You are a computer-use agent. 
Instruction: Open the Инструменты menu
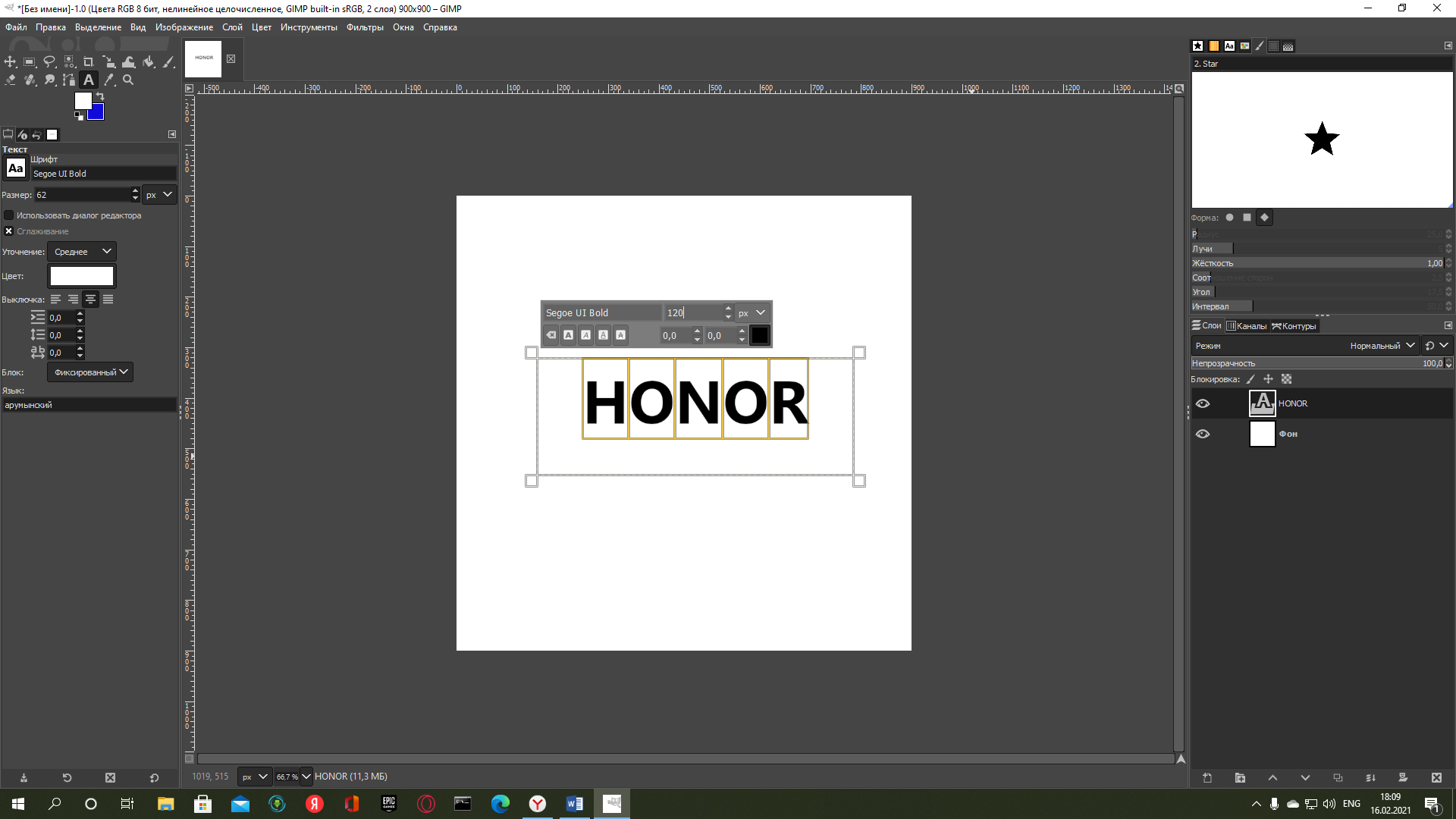309,27
